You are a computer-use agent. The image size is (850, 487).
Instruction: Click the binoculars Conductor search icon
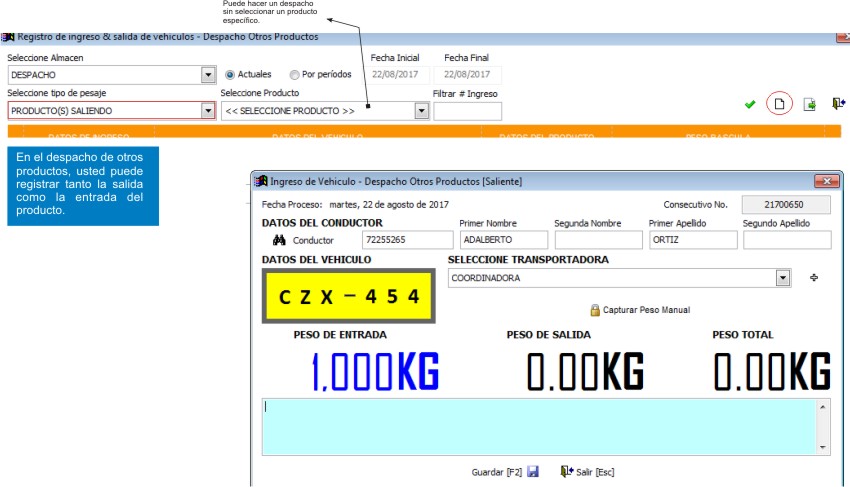click(x=279, y=240)
